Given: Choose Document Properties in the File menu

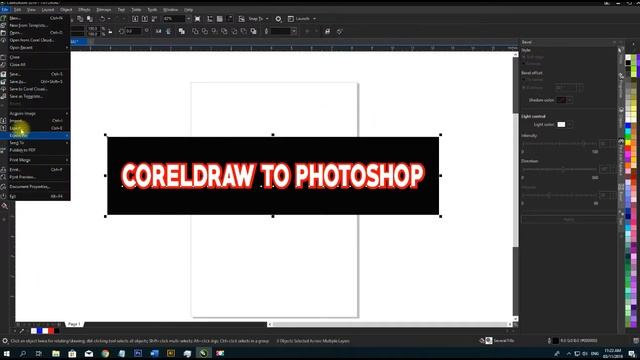Looking at the screenshot, I should [x=35, y=187].
